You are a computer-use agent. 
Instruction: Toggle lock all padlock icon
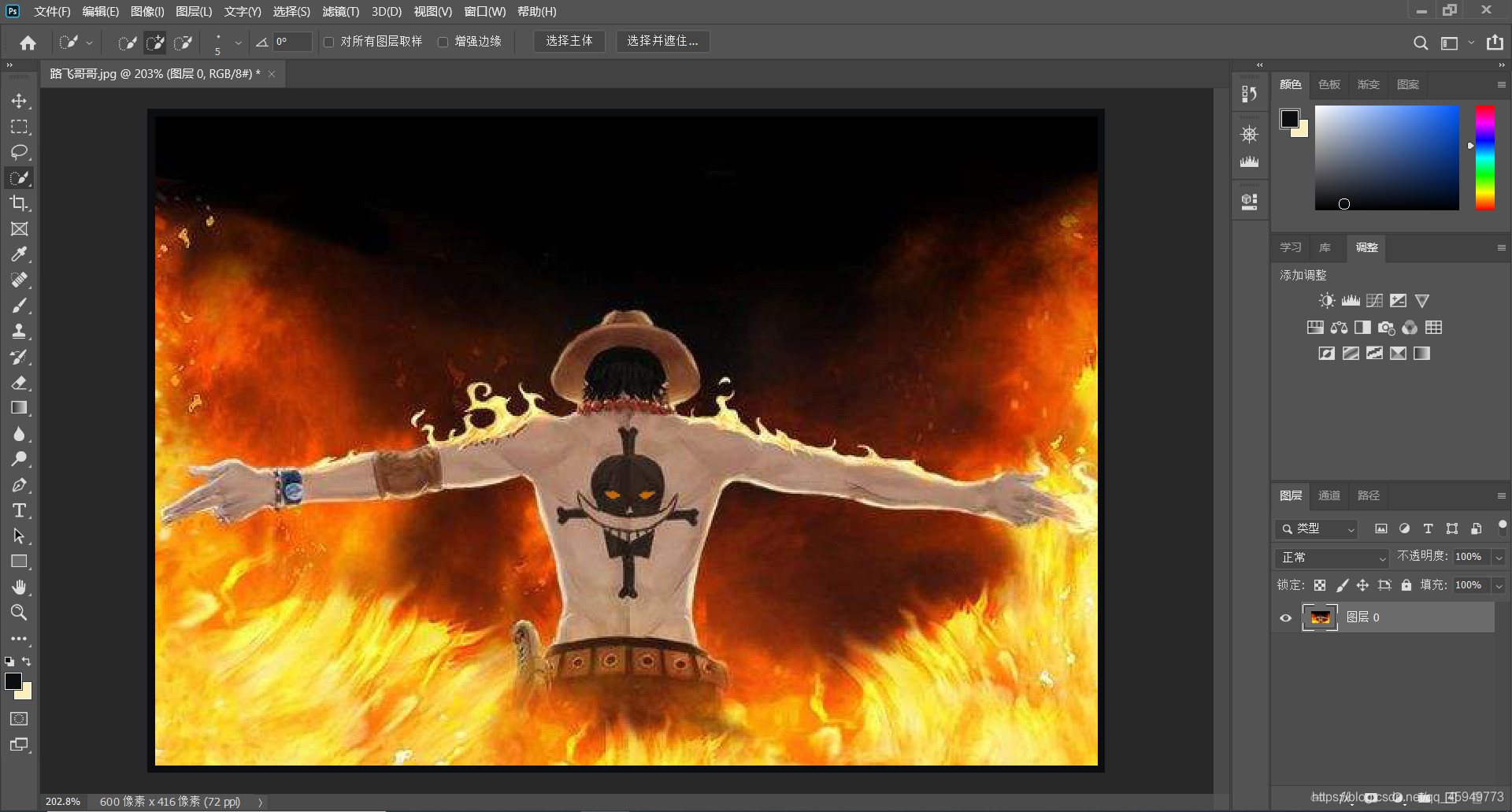click(x=1406, y=585)
